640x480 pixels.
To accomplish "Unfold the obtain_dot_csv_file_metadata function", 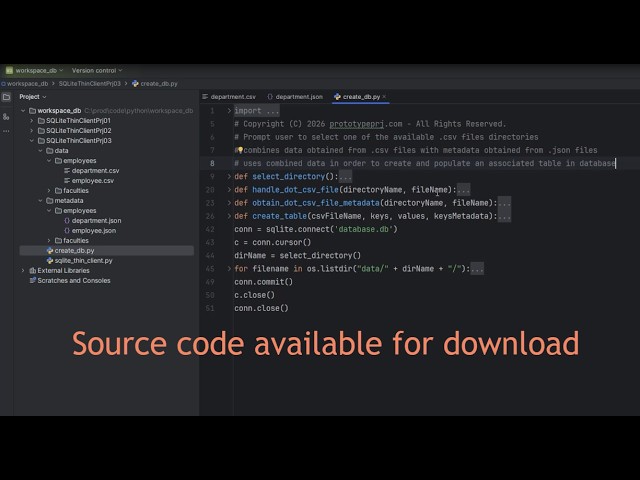I will [x=229, y=203].
